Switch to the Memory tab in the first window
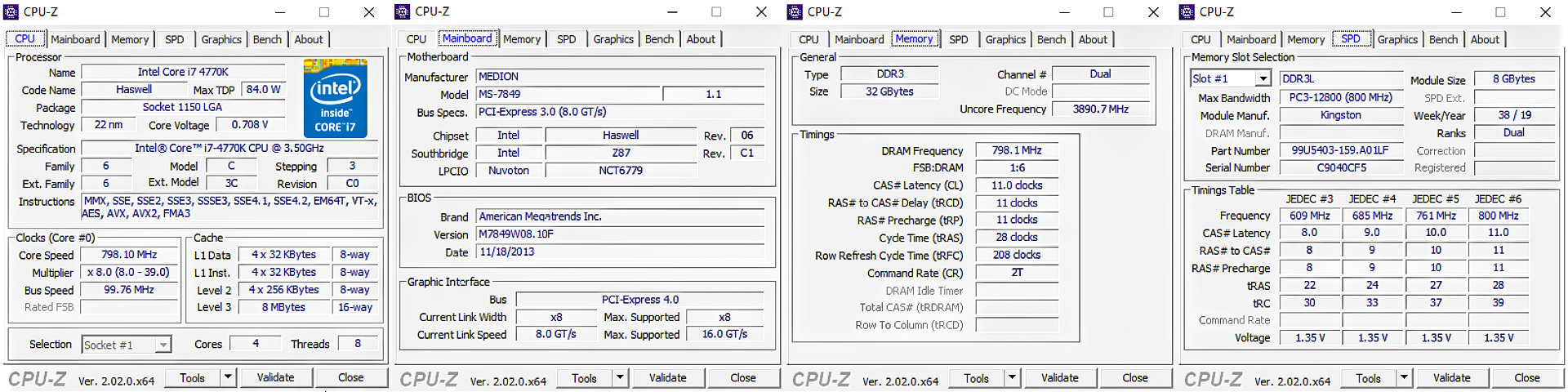Viewport: 1568px width, 392px height. point(130,39)
